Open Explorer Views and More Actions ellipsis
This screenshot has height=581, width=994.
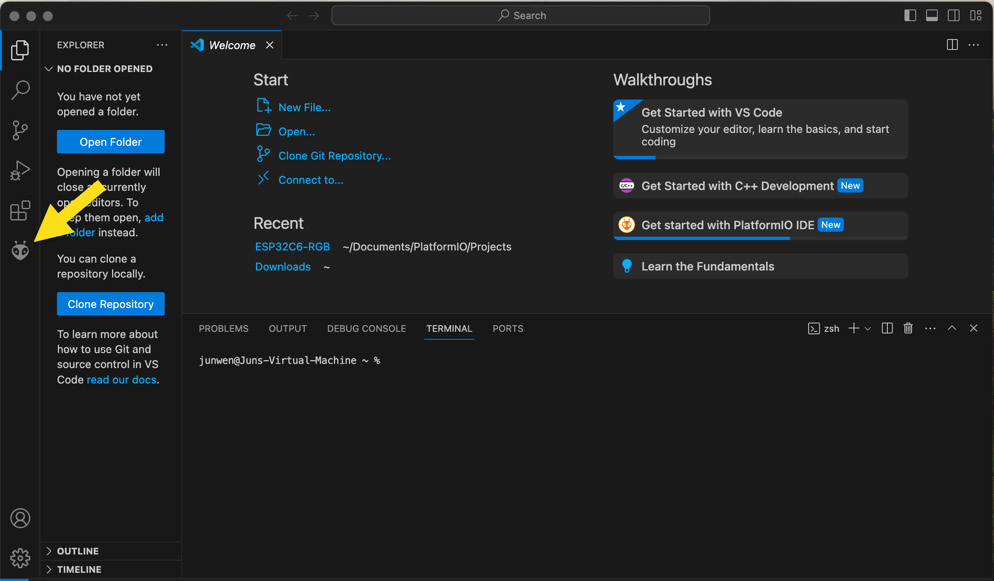coord(162,45)
